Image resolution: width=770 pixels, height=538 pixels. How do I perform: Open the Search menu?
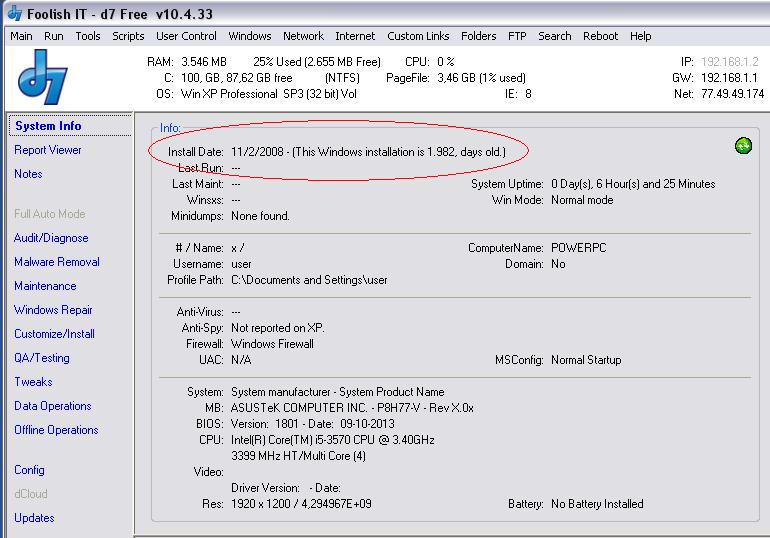[x=554, y=36]
